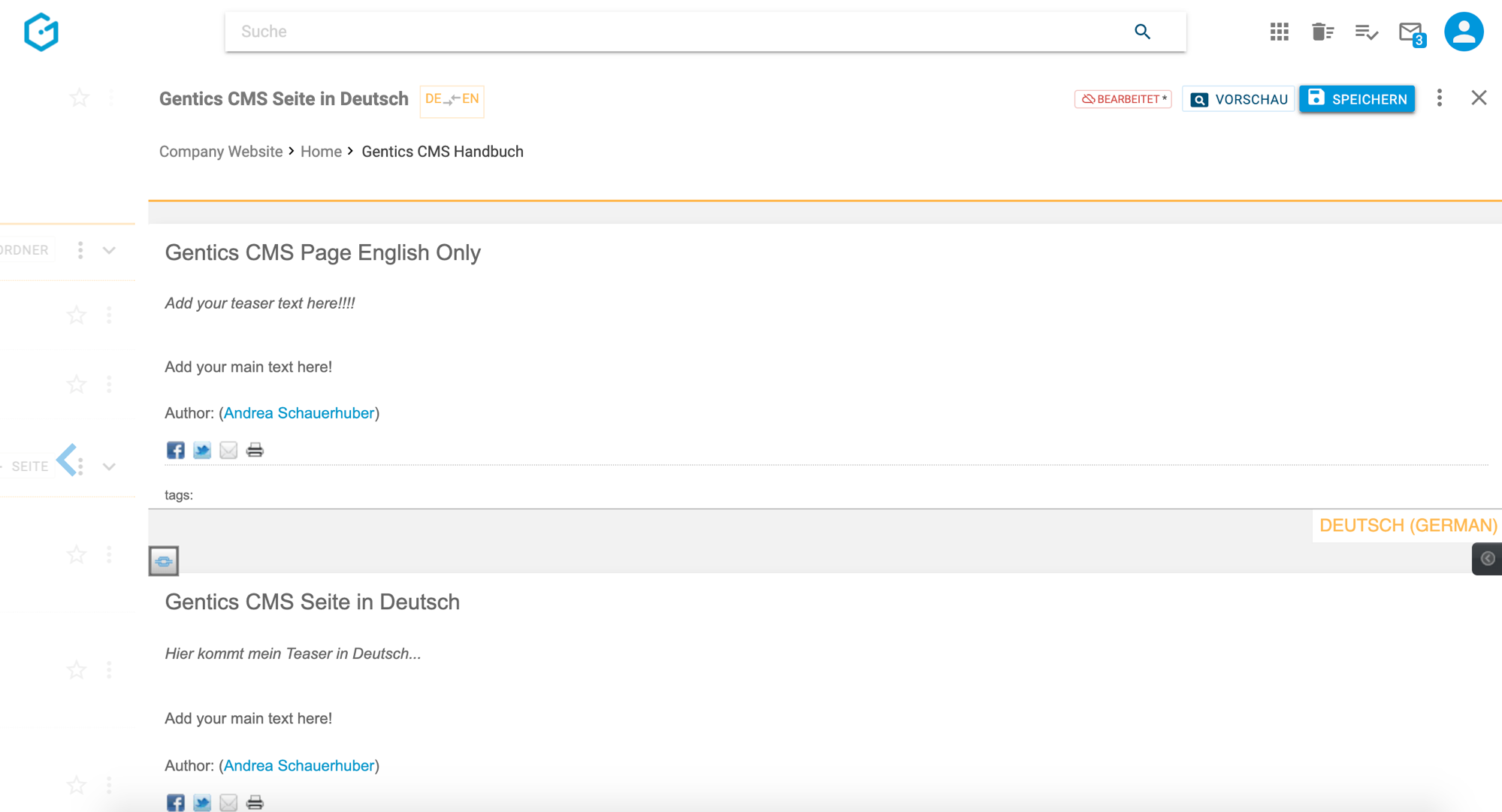The image size is (1502, 812).
Task: Click the Company Website breadcrumb item
Action: (220, 151)
